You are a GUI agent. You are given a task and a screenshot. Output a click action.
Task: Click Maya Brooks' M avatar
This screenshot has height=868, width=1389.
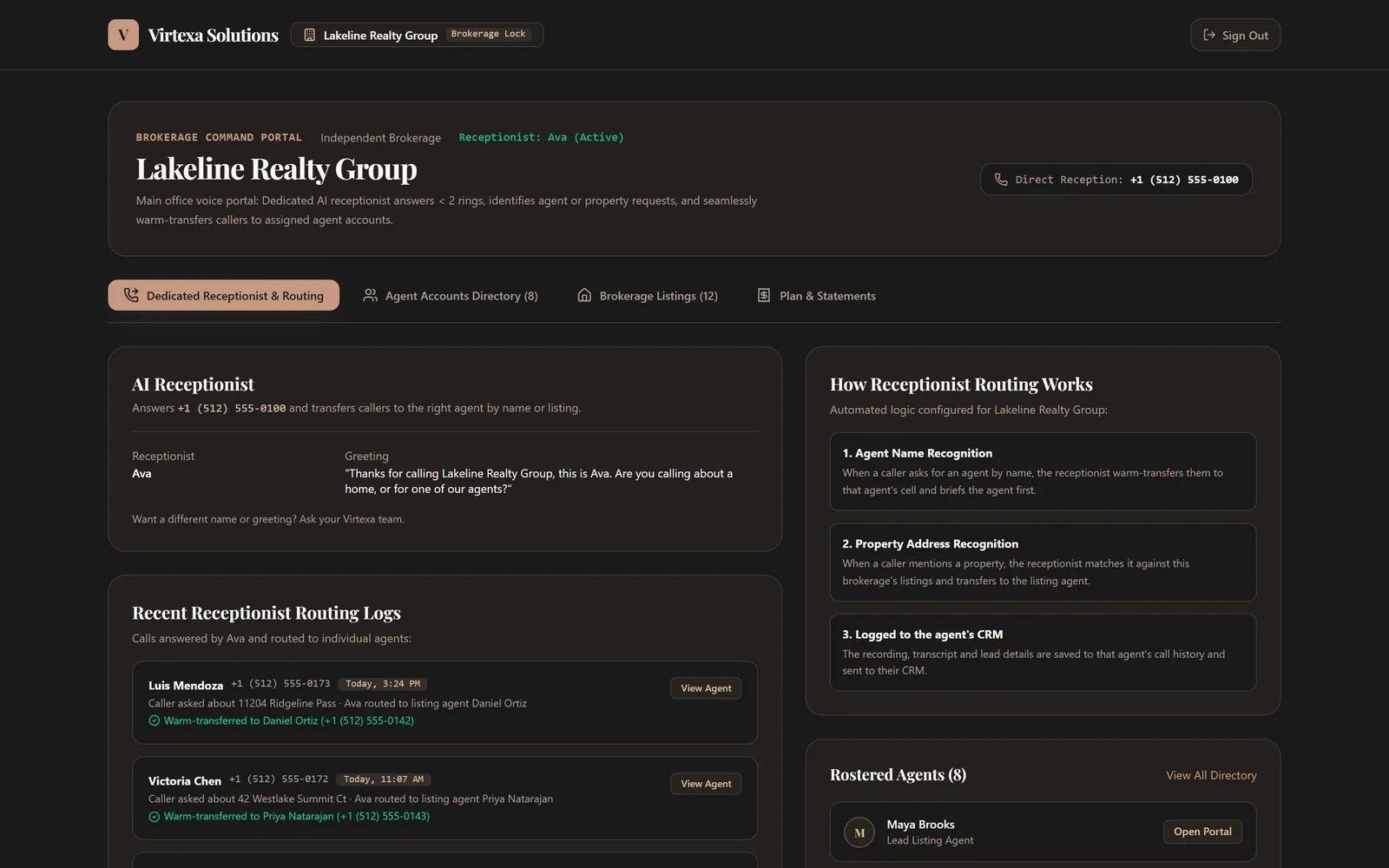tap(859, 832)
